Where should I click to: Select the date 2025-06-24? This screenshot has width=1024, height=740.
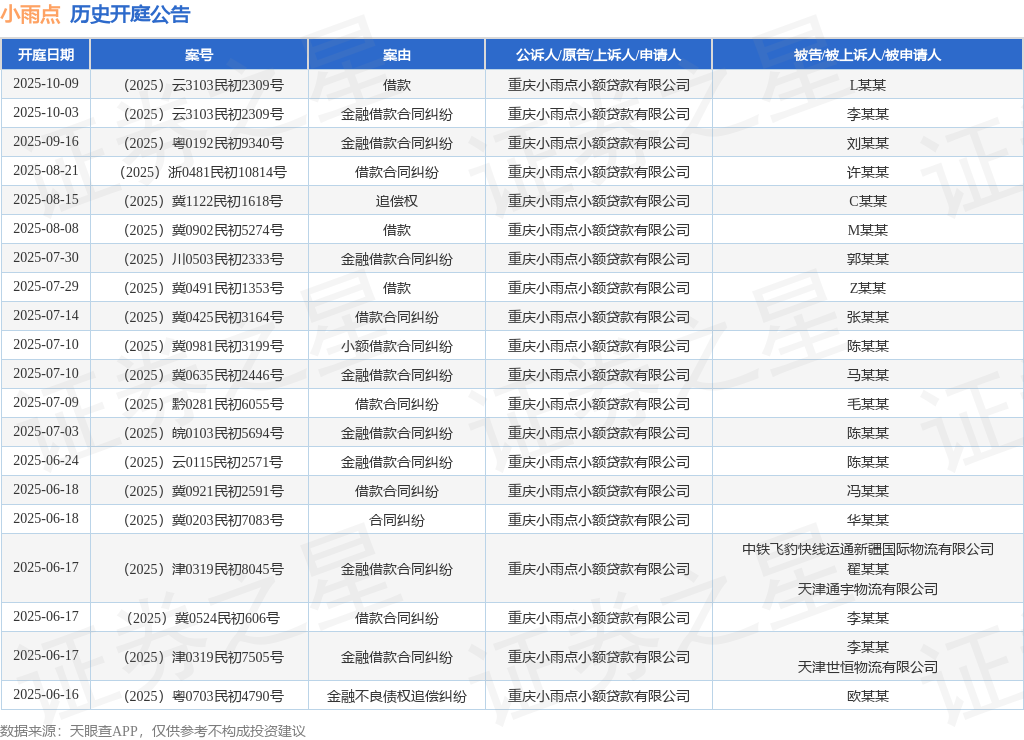click(46, 460)
